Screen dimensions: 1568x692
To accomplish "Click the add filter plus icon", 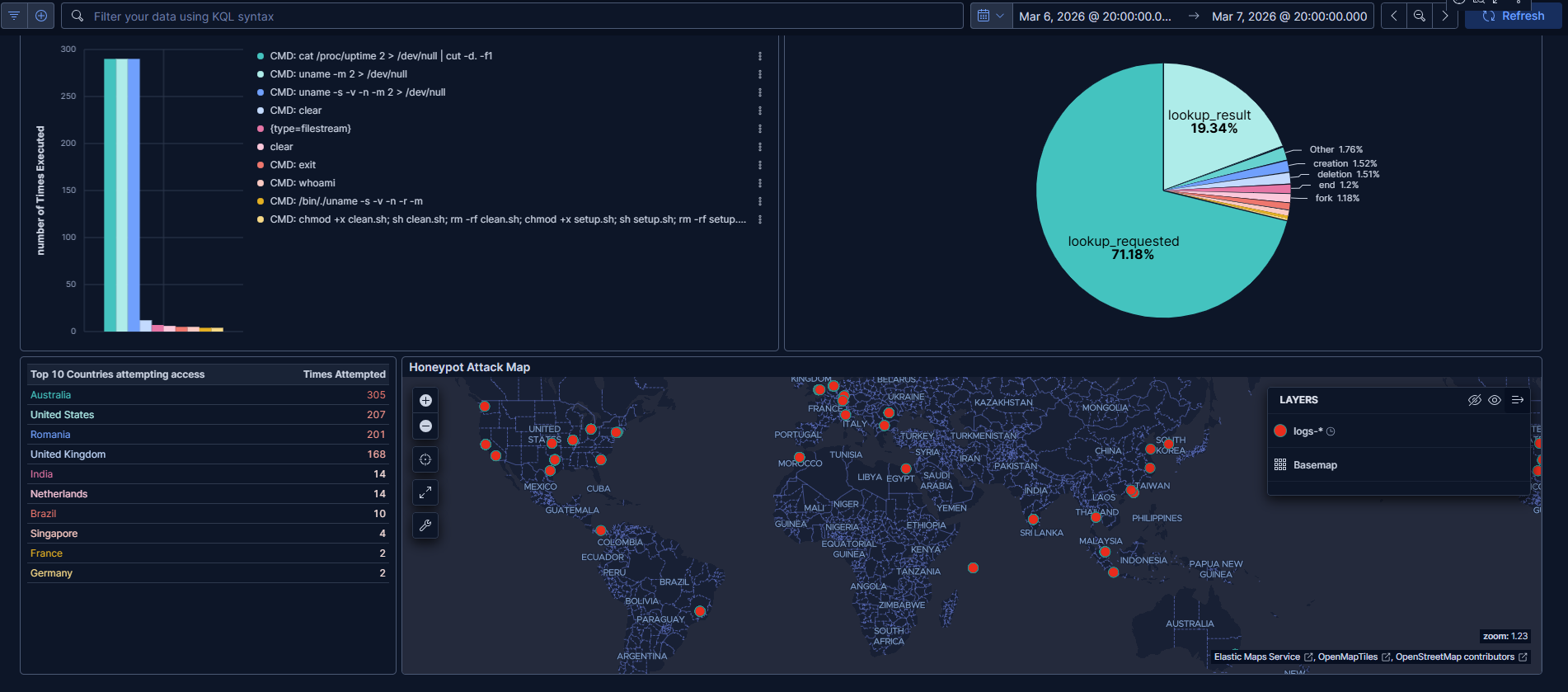I will point(41,16).
